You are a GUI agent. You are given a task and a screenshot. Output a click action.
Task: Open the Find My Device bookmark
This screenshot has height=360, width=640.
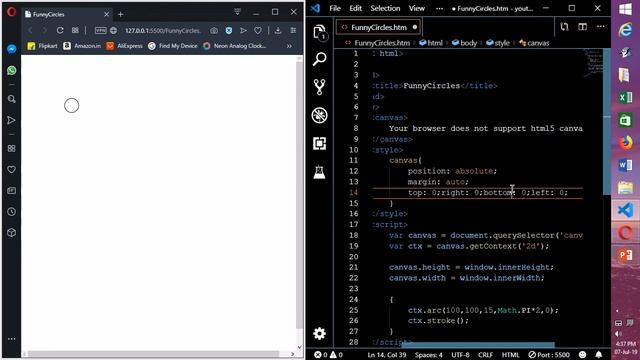pyautogui.click(x=173, y=46)
